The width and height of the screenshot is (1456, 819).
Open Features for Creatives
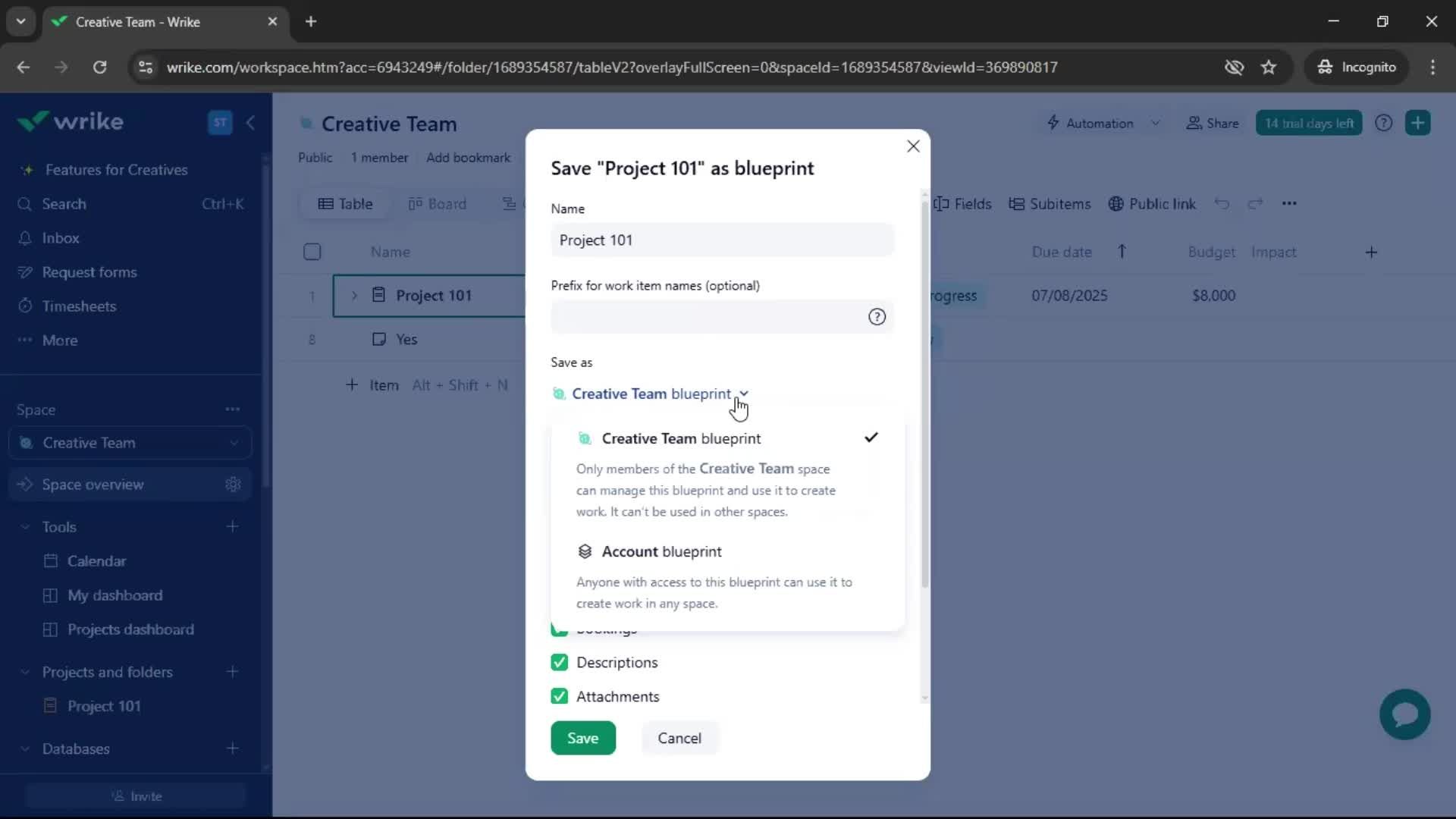[116, 170]
